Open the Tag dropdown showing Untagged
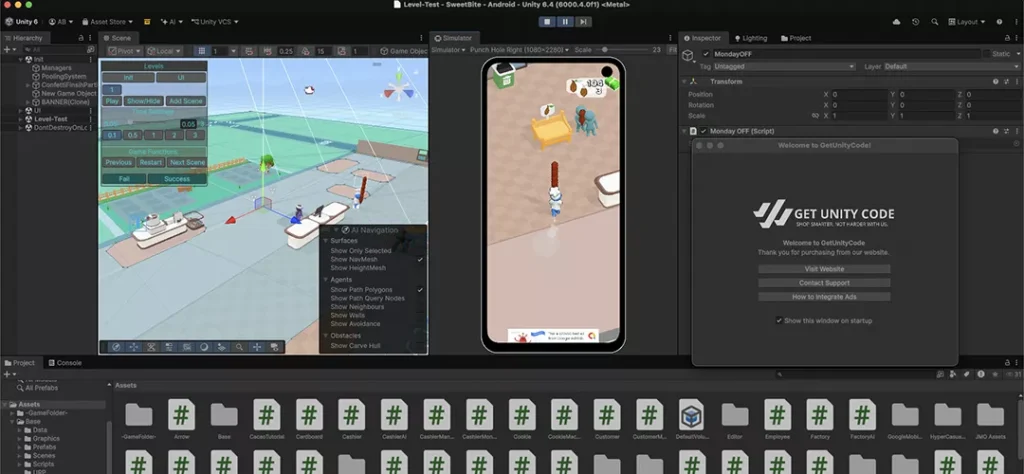The image size is (1024, 474). pos(784,67)
